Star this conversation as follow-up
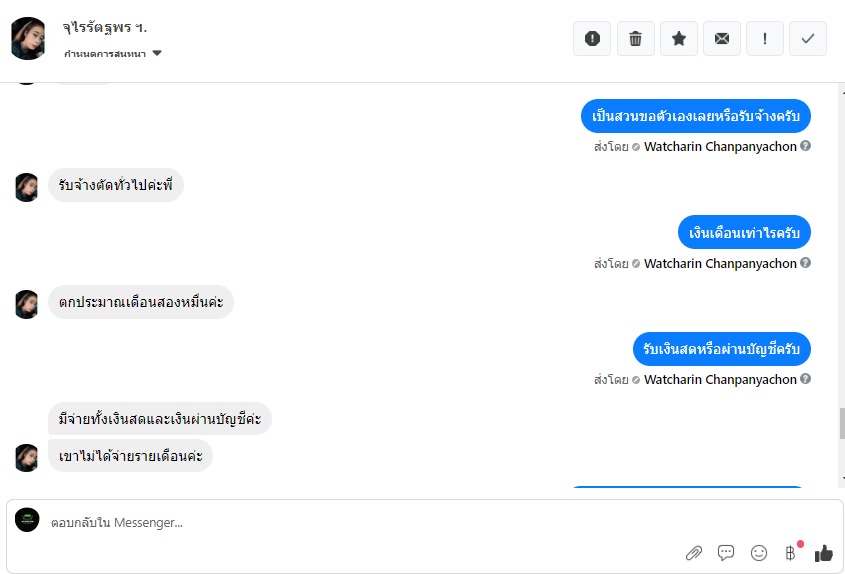 pos(679,38)
